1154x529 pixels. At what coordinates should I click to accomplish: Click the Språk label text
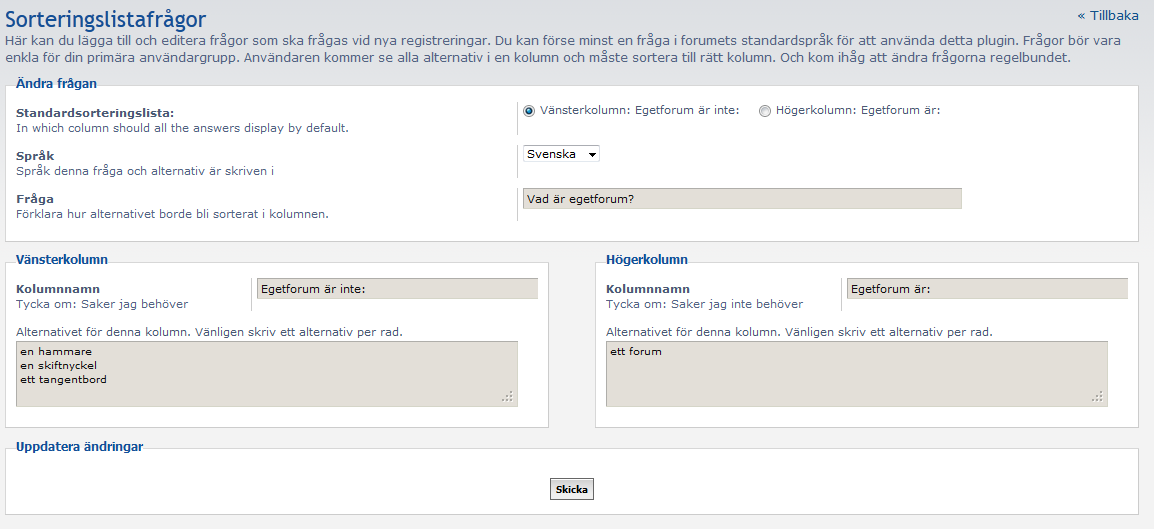tap(35, 156)
